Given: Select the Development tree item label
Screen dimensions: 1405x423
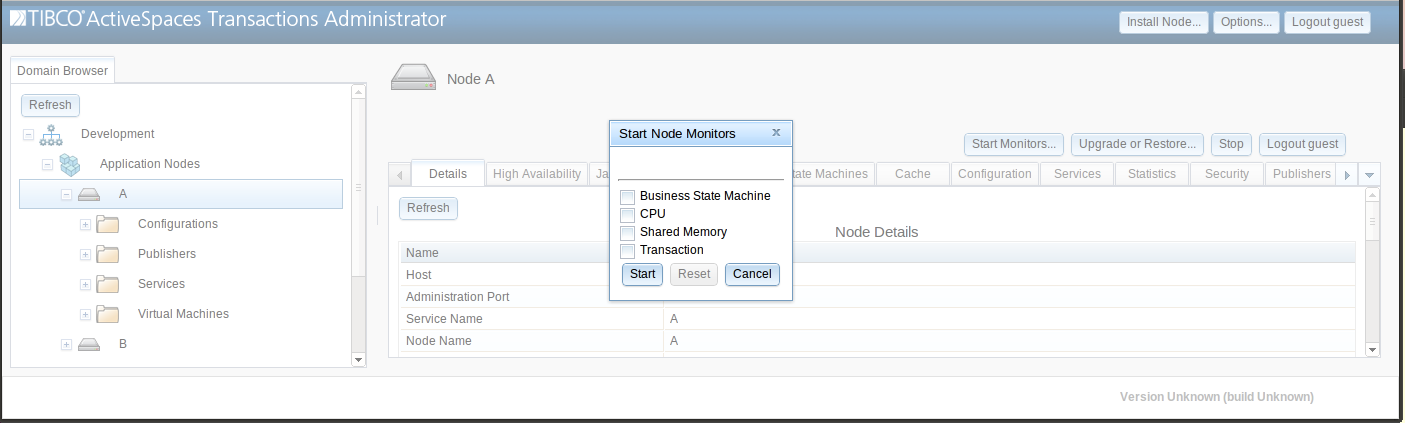Looking at the screenshot, I should [118, 134].
